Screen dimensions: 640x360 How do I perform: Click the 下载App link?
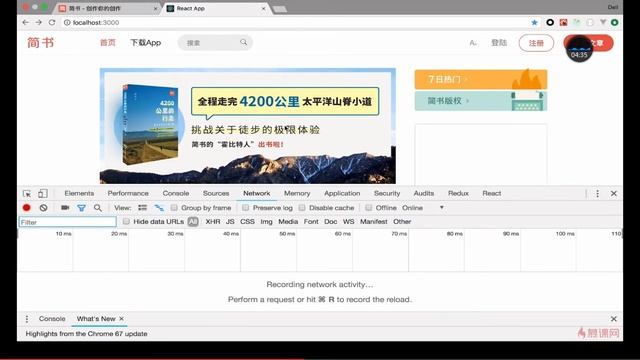tap(146, 42)
